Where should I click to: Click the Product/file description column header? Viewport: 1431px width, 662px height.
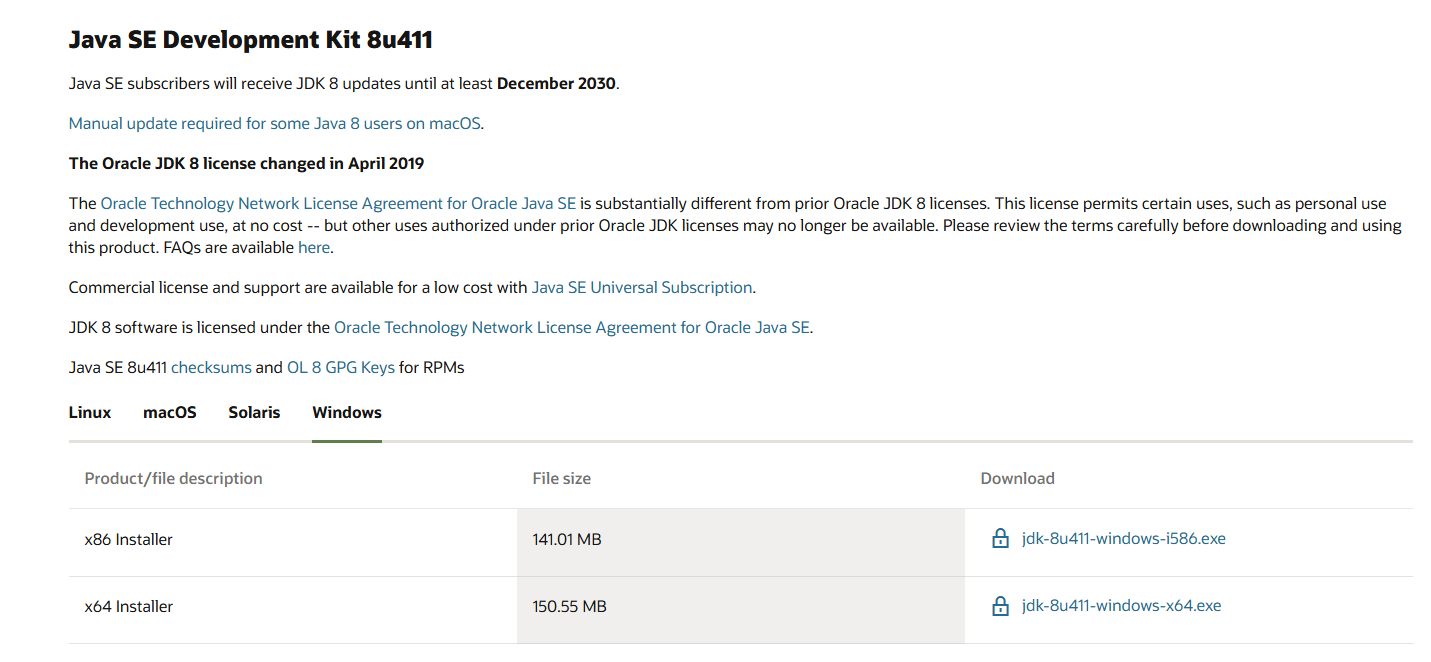[x=173, y=479]
